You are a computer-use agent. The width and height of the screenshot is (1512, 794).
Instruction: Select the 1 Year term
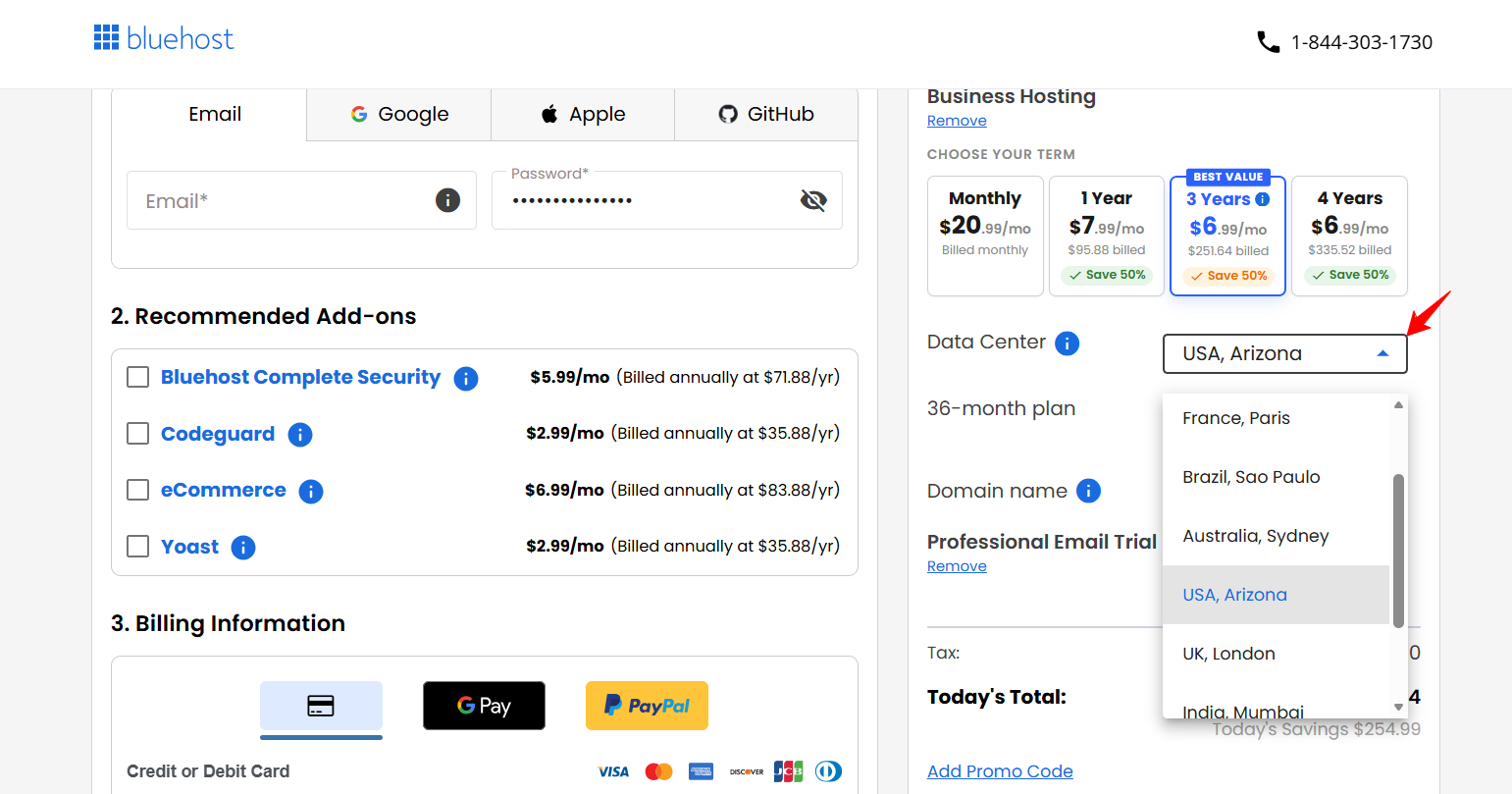1107,236
